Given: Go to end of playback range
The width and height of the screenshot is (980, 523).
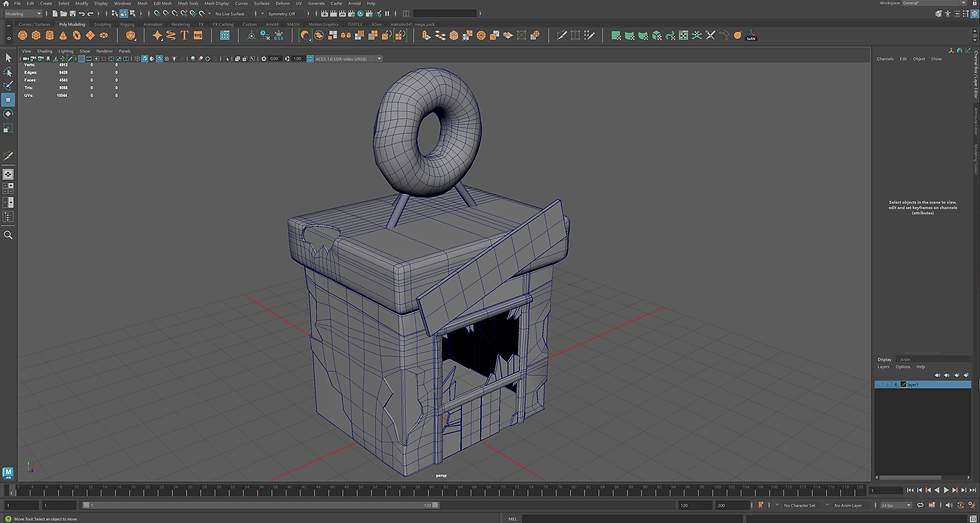Looking at the screenshot, I should (972, 490).
